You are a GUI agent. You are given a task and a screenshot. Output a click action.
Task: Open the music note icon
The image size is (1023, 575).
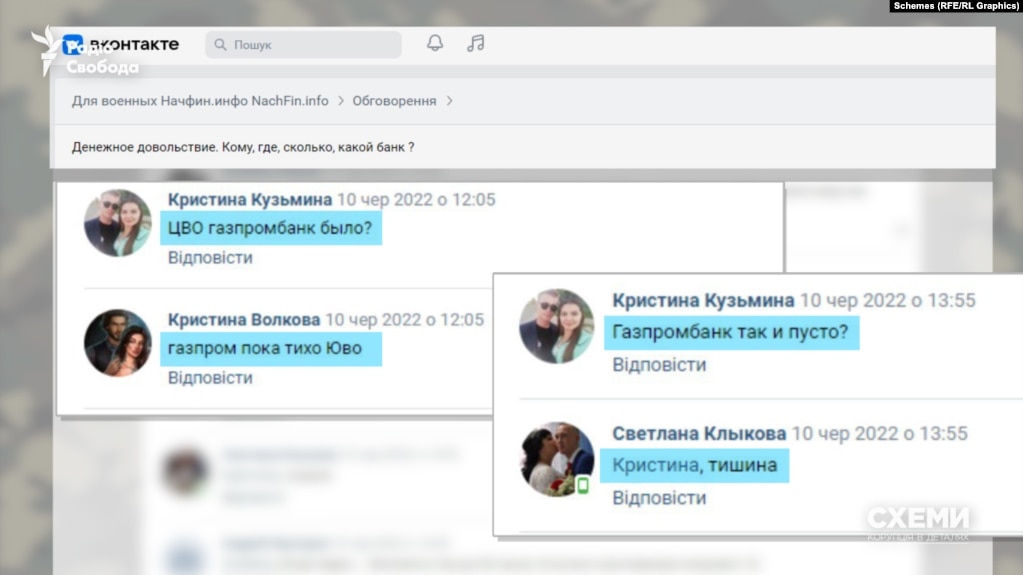(x=476, y=43)
